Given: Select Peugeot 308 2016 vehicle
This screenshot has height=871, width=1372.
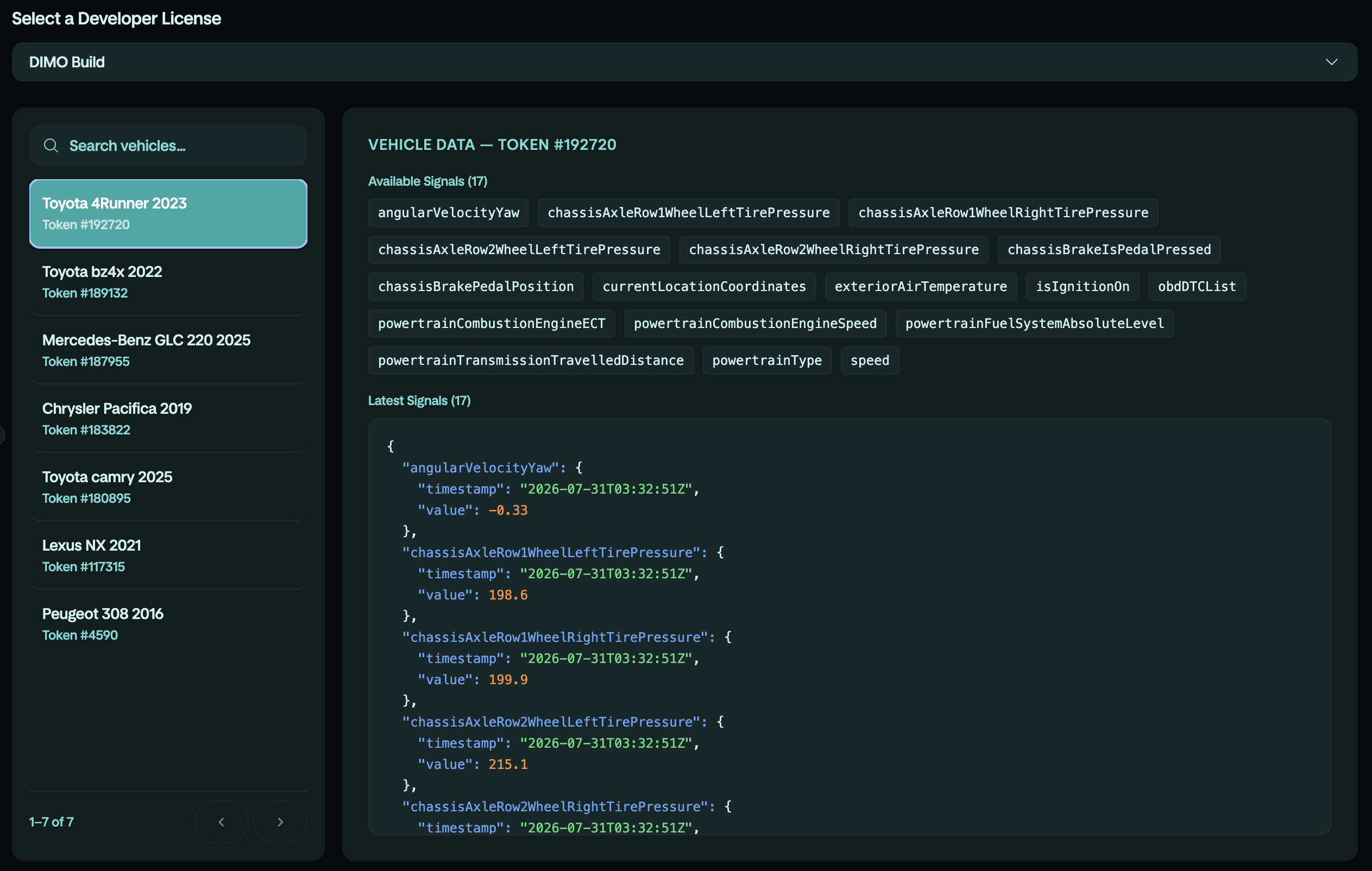Looking at the screenshot, I should click(168, 624).
